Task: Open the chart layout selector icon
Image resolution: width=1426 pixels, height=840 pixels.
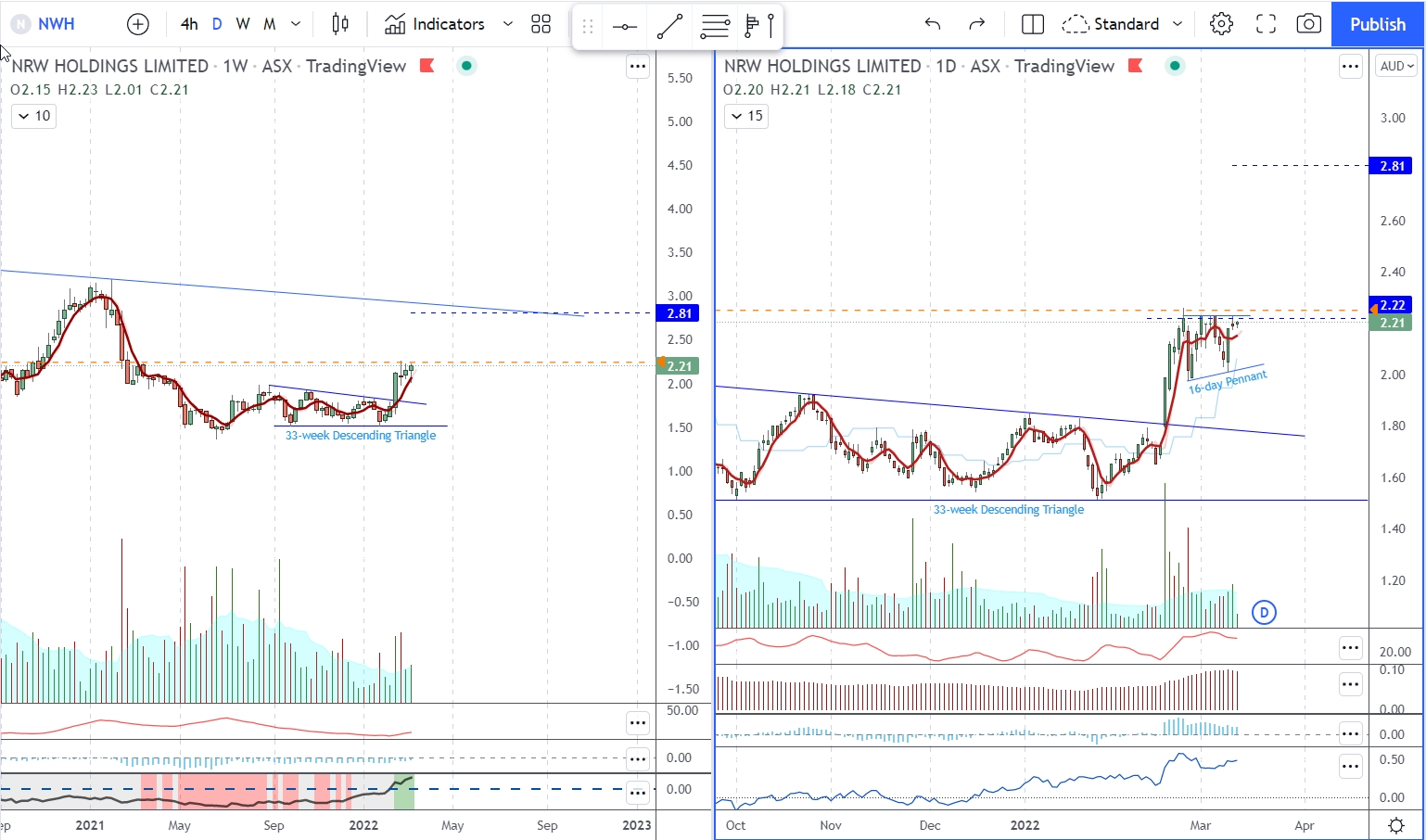Action: pyautogui.click(x=1032, y=24)
